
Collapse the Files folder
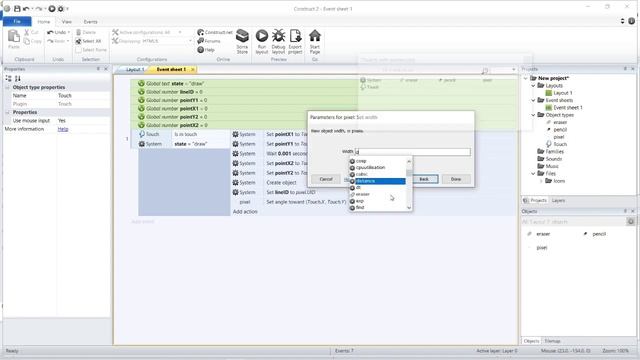(x=533, y=173)
